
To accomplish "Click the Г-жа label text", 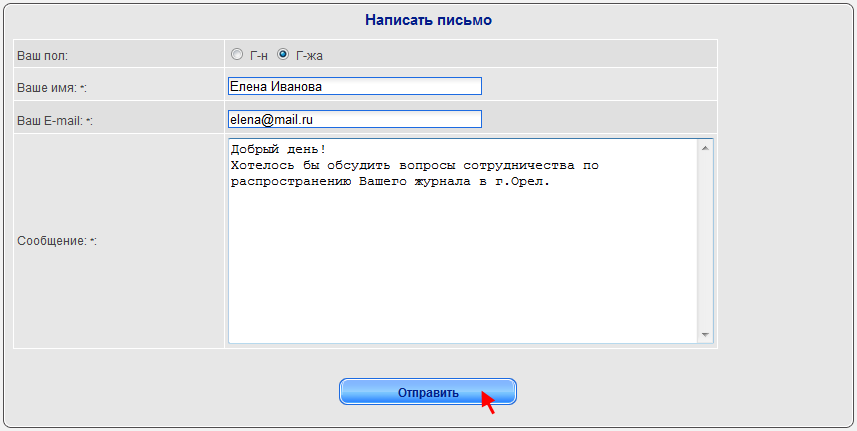I will coord(309,56).
